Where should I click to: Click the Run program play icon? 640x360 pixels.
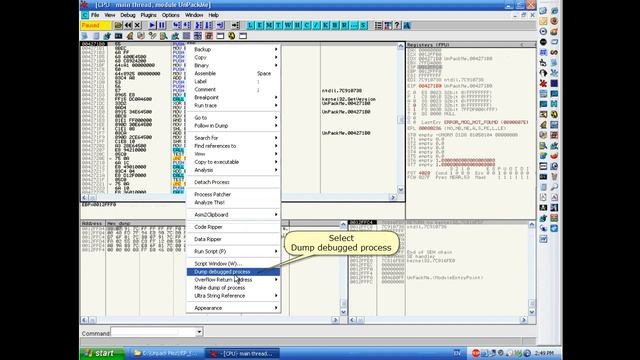point(152,25)
